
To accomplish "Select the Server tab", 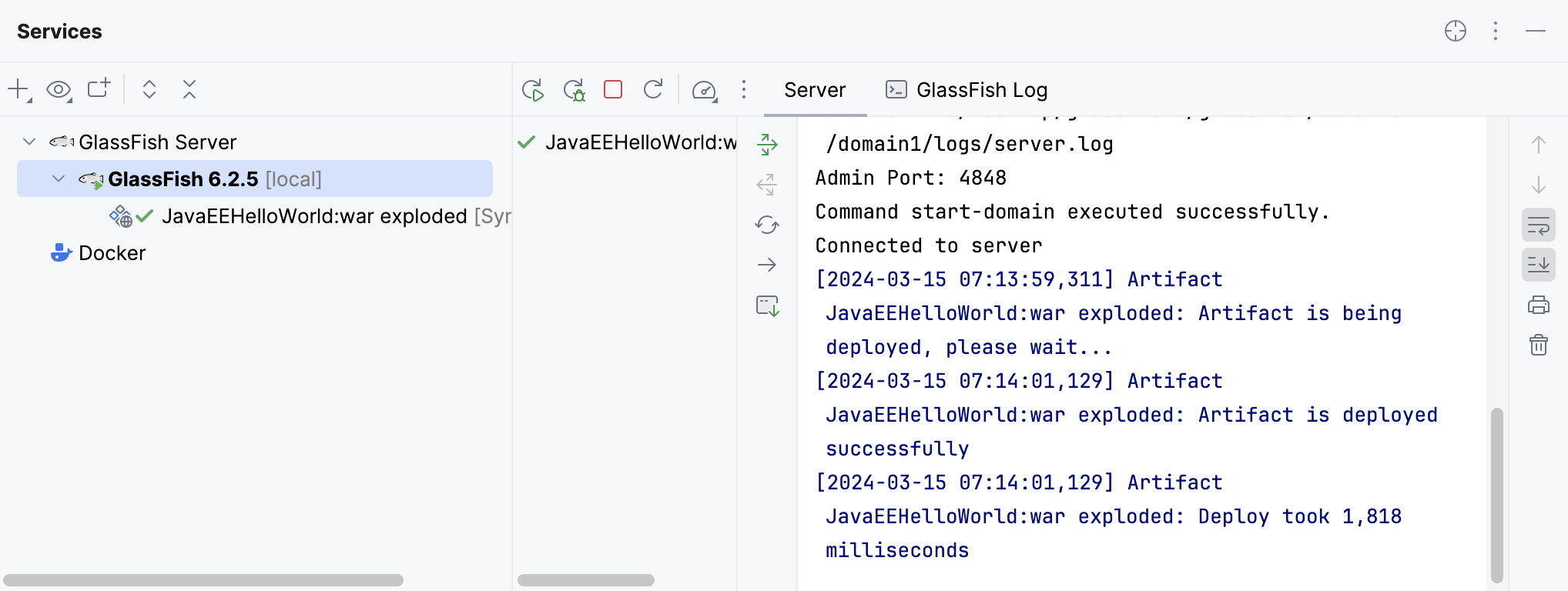I will 815,90.
